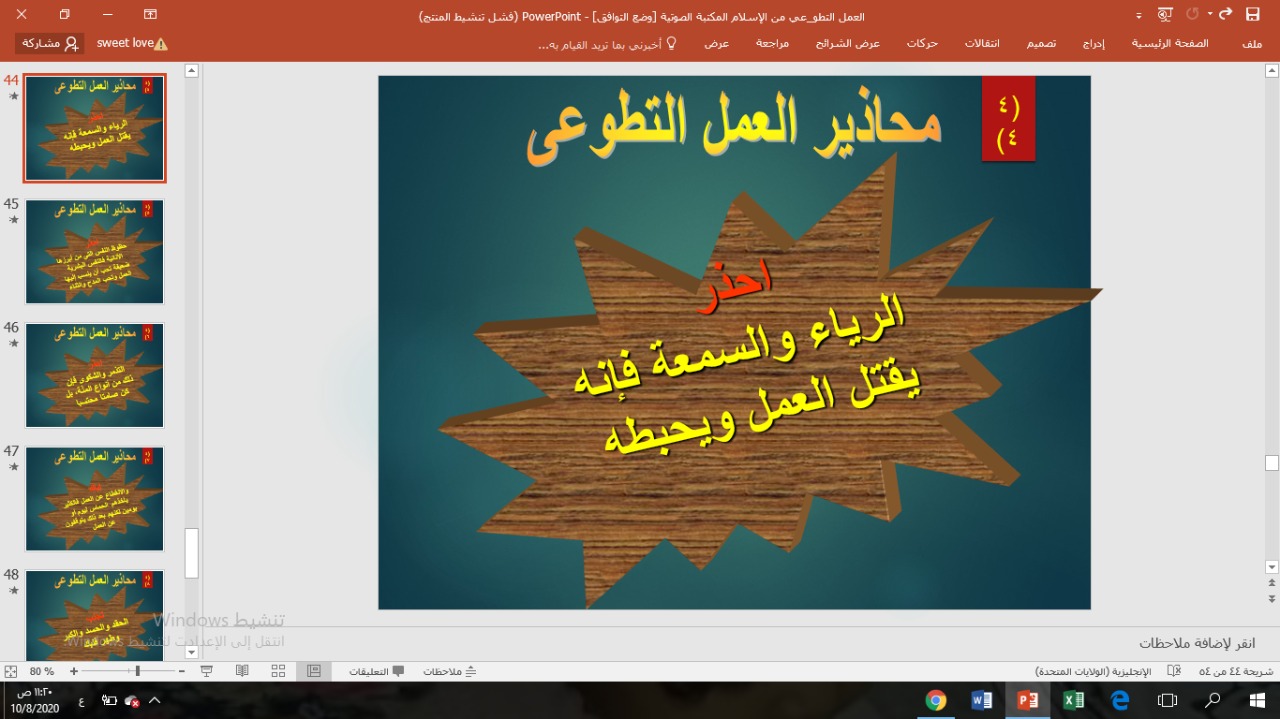Click the fit slide to window icon
The height and width of the screenshot is (719, 1280).
tap(11, 671)
